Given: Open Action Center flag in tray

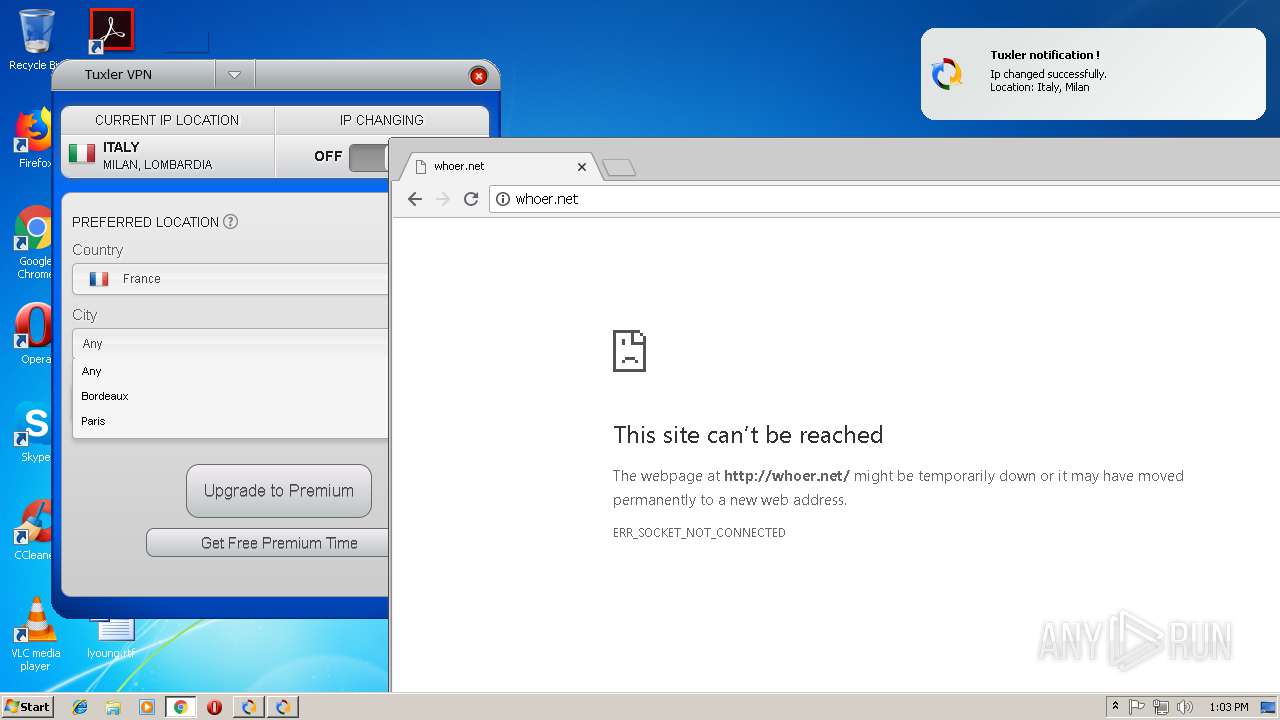Looking at the screenshot, I should [x=1137, y=707].
